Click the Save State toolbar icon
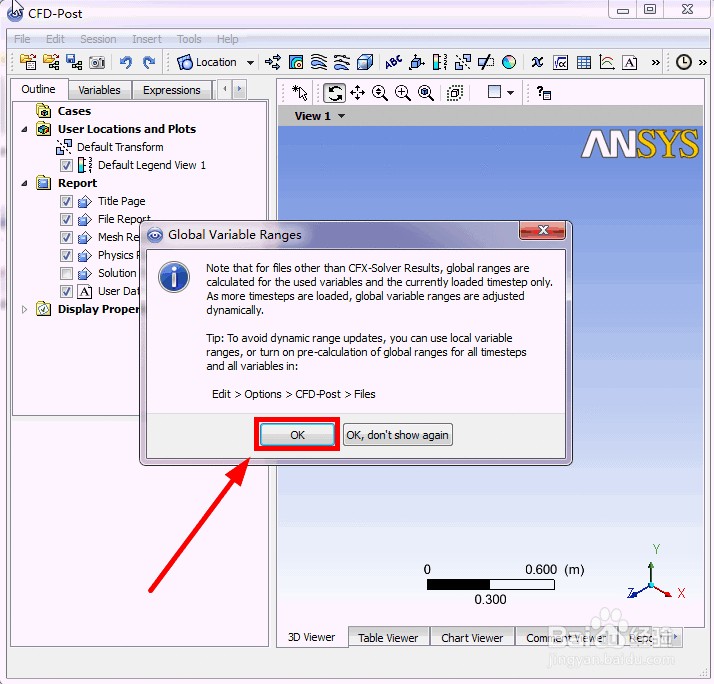The image size is (714, 684). pos(74,62)
